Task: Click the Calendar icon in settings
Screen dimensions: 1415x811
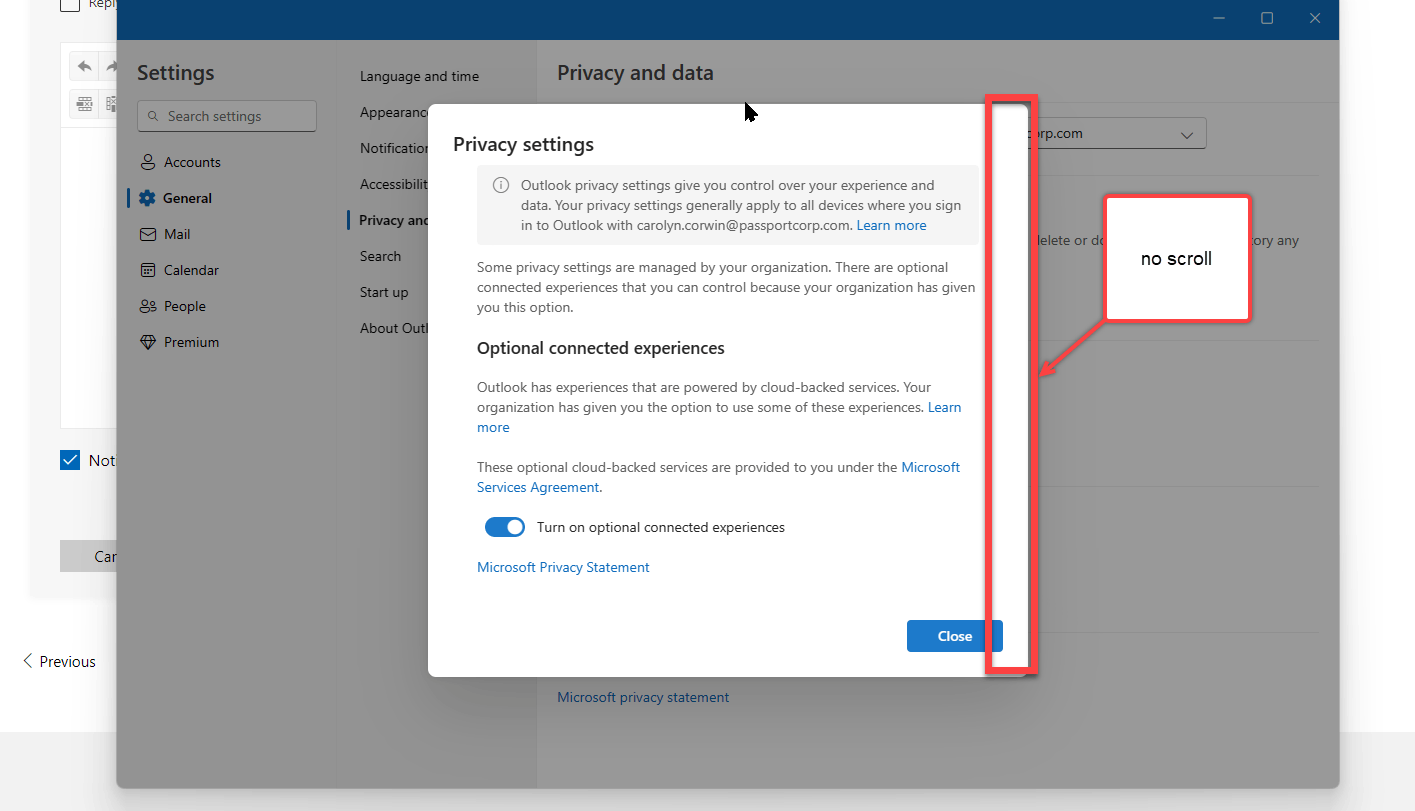Action: (x=148, y=270)
